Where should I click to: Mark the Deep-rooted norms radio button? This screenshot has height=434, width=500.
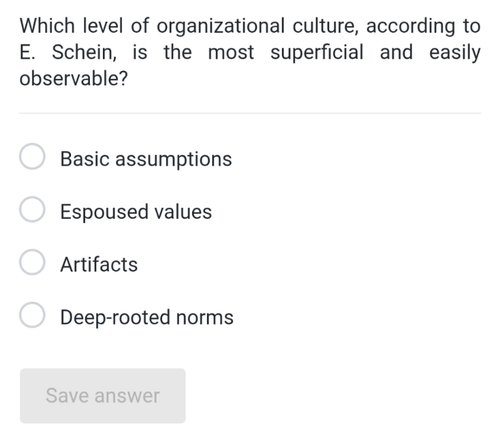coord(32,315)
